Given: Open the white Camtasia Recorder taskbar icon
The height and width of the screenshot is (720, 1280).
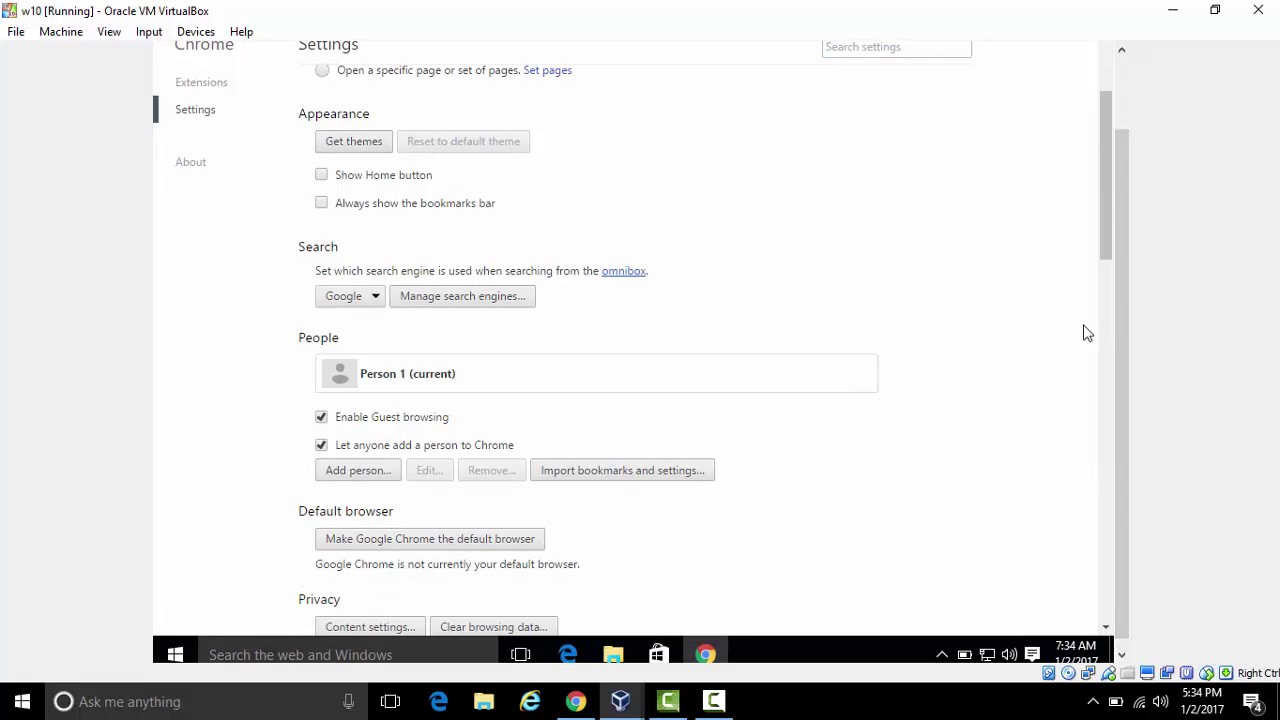Looking at the screenshot, I should tap(714, 702).
